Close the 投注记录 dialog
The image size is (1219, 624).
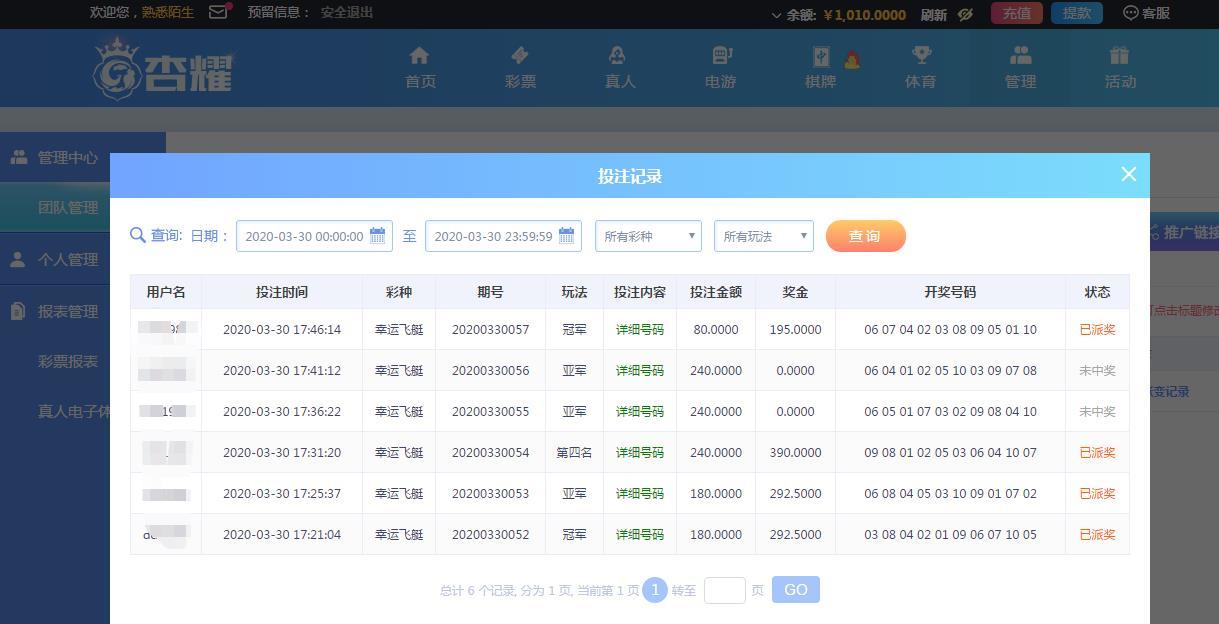[1128, 174]
